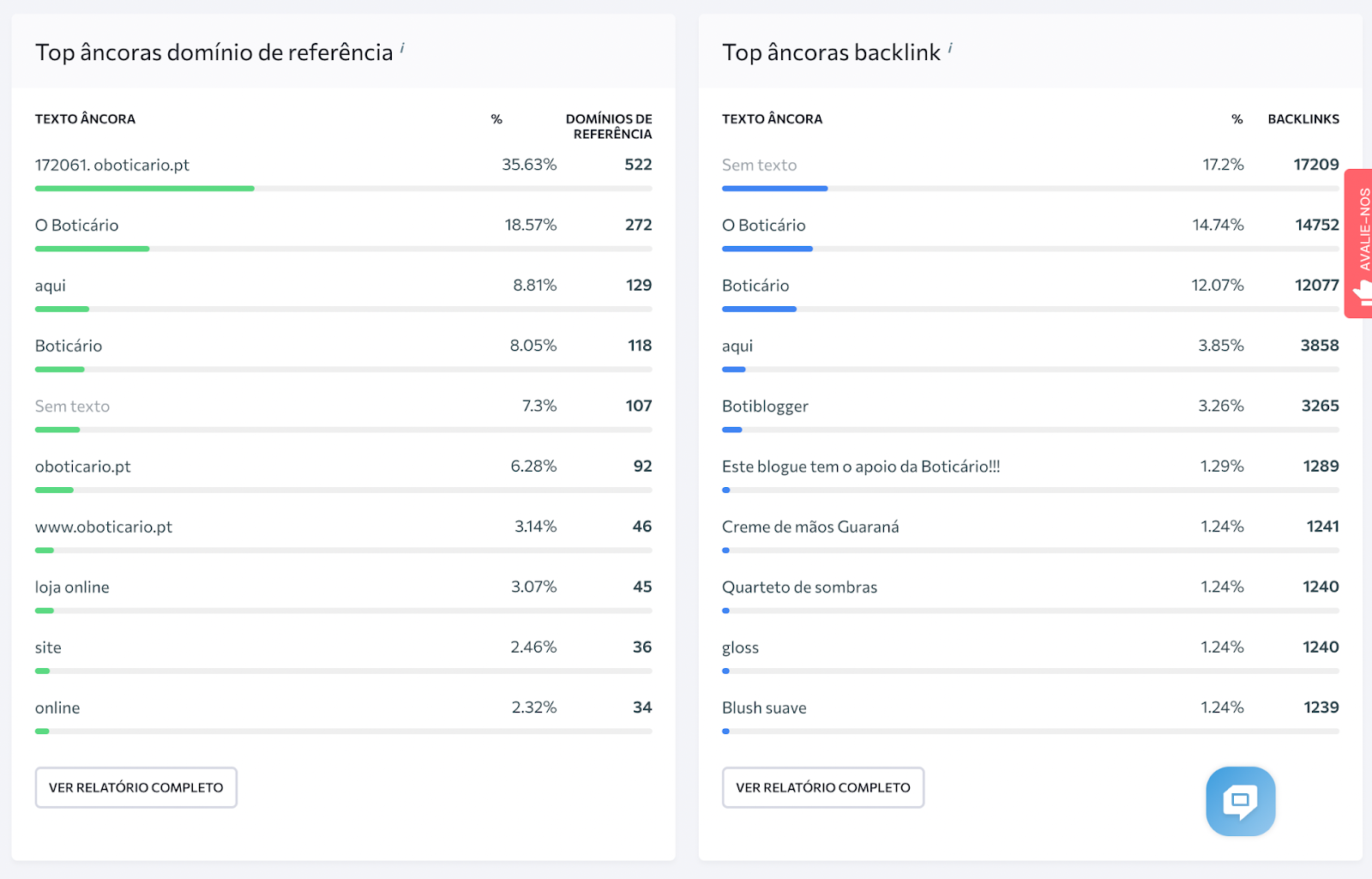The height and width of the screenshot is (879, 1372).
Task: Click 'O Boticário' in referring domains table
Action: (x=76, y=225)
